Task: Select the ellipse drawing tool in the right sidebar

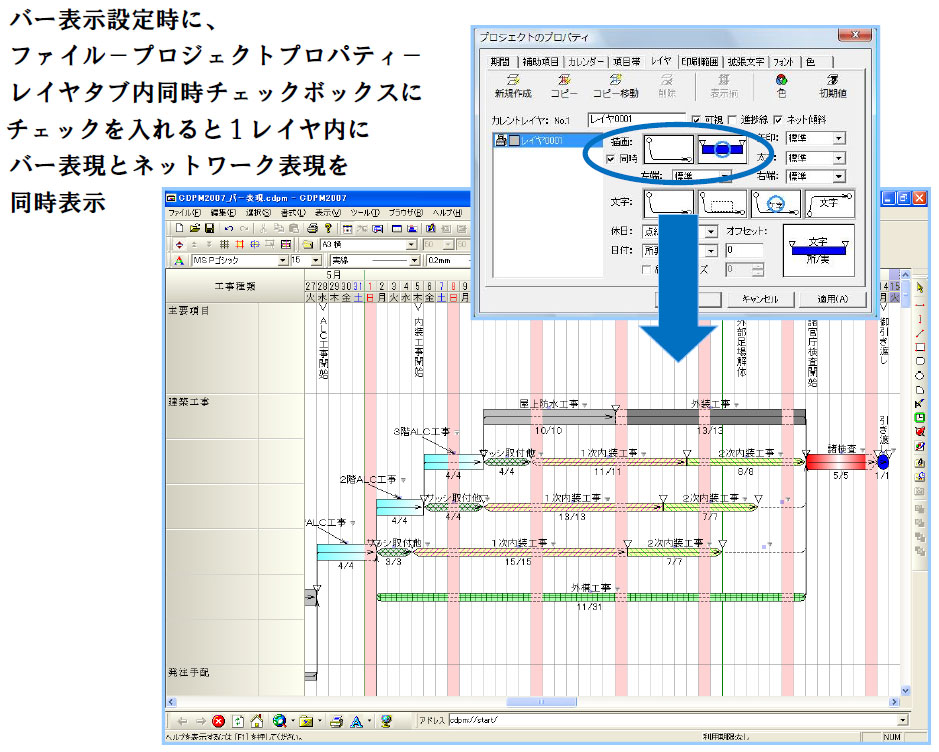Action: (x=920, y=374)
